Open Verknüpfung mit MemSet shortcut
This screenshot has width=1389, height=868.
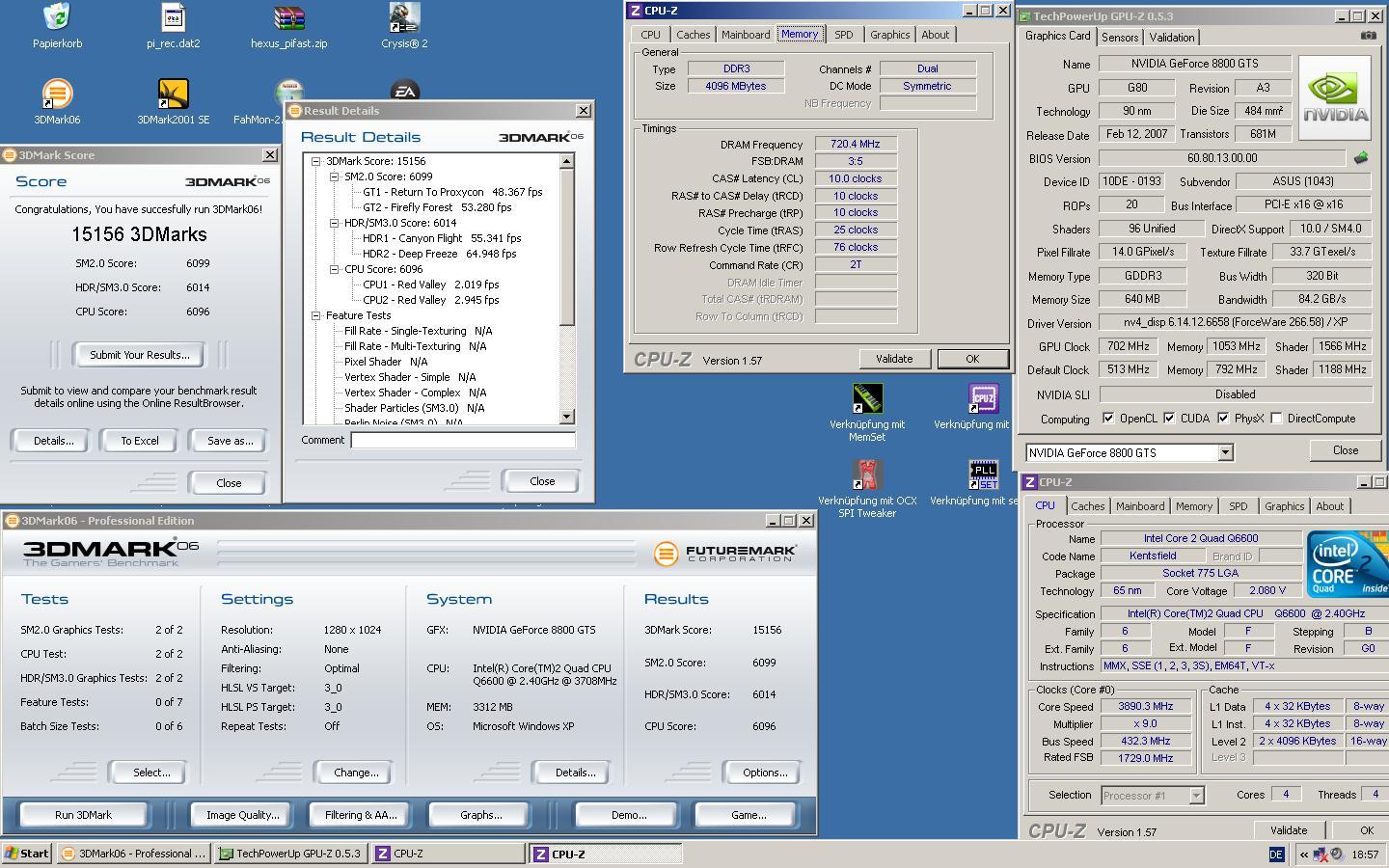(x=867, y=397)
